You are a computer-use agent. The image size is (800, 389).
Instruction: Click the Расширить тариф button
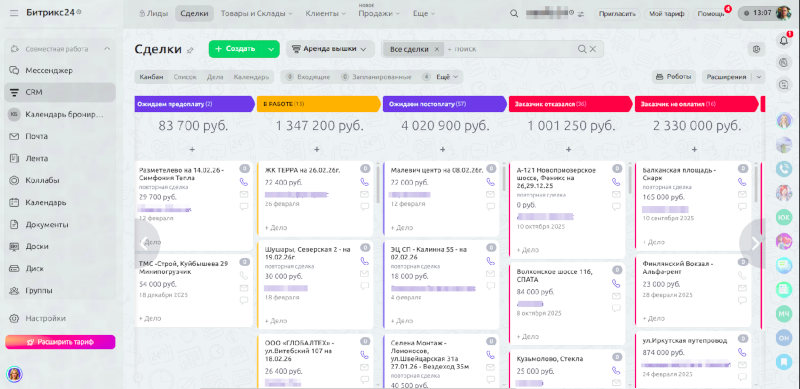point(60,342)
